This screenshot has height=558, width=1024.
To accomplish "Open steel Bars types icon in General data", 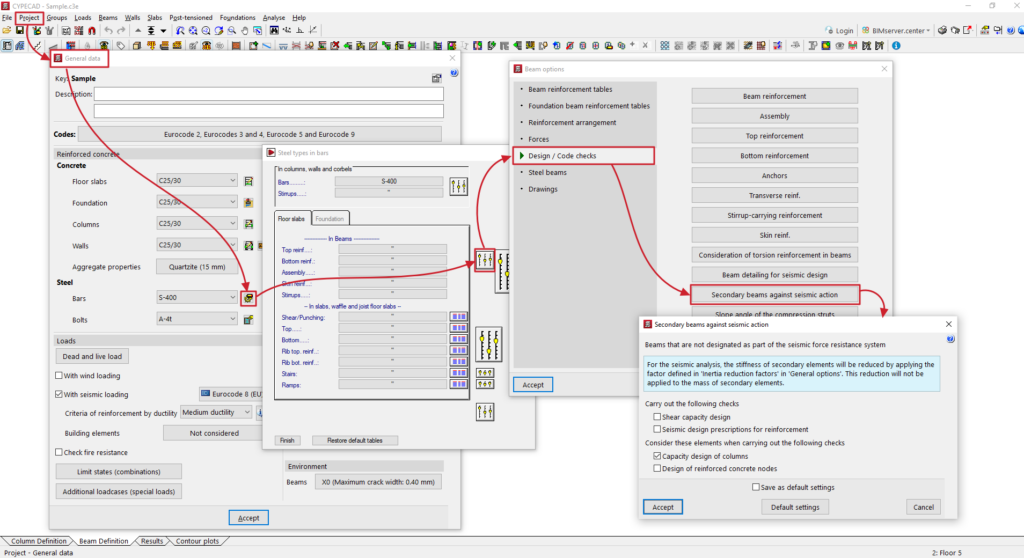I will (249, 298).
